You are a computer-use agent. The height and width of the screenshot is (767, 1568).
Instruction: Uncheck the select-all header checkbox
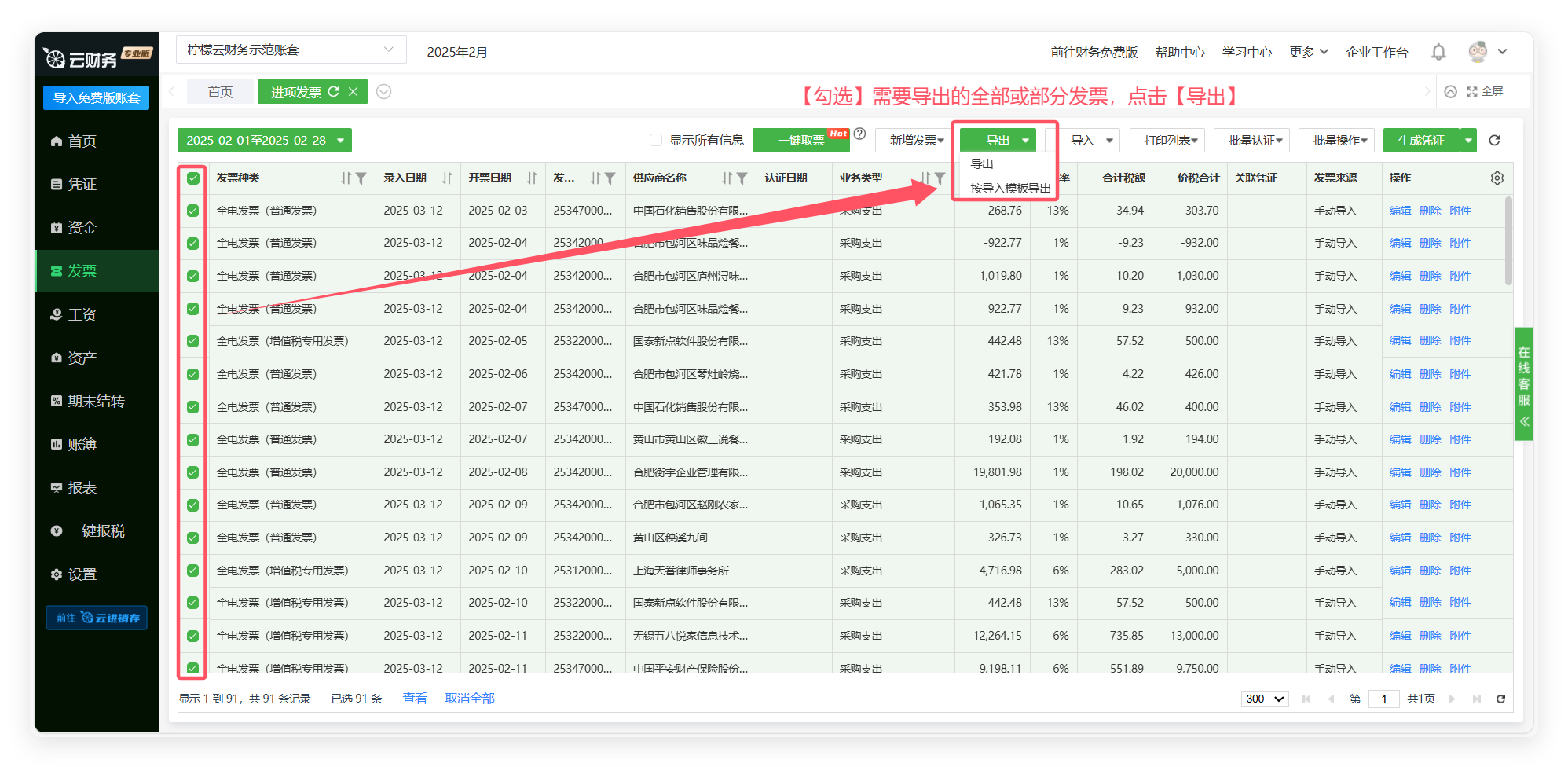point(193,178)
